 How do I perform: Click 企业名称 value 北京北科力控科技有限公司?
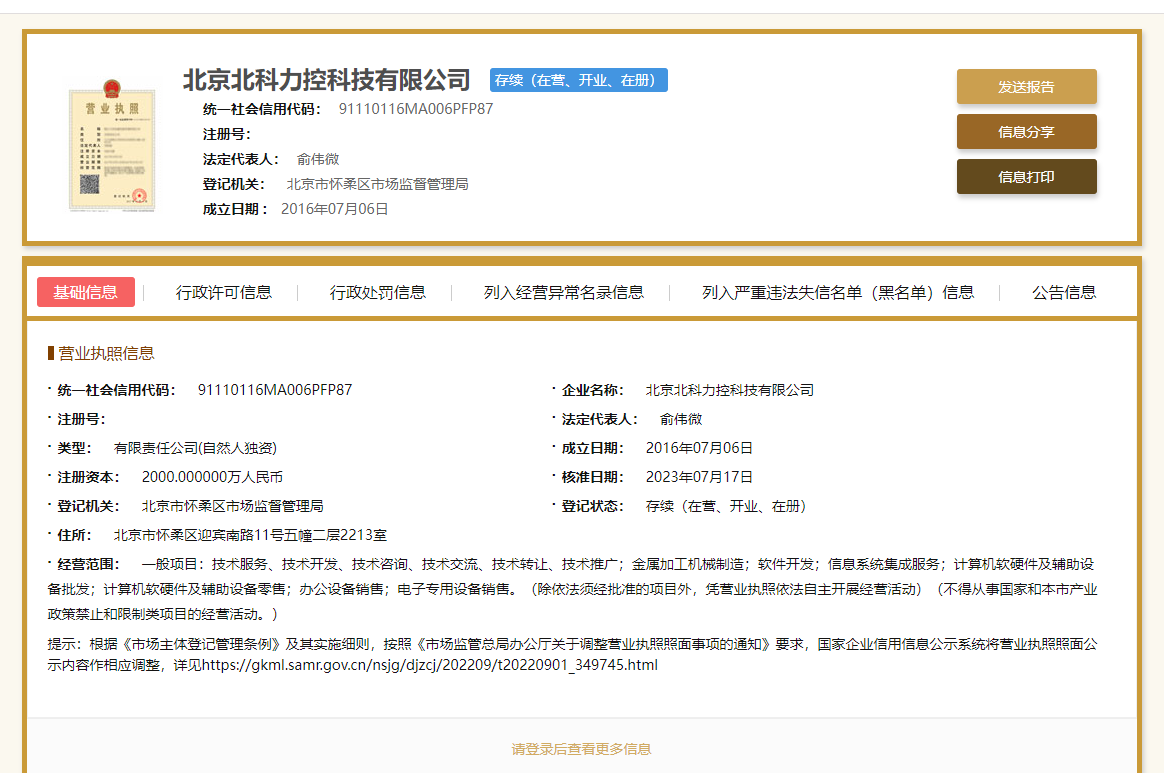point(730,390)
